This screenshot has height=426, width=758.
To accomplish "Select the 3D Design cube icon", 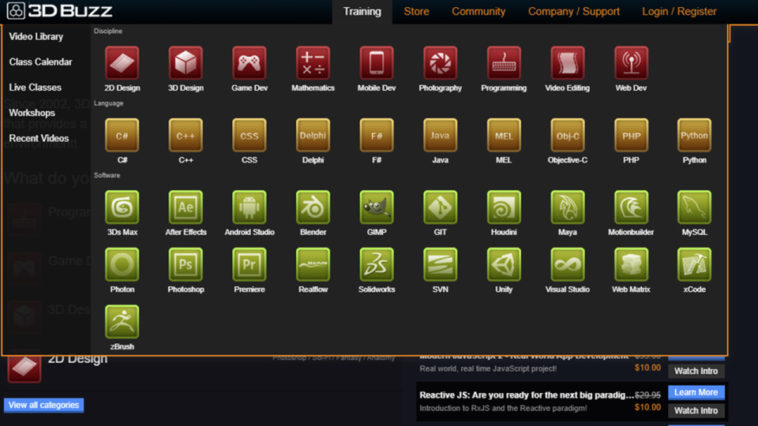I will tap(186, 63).
